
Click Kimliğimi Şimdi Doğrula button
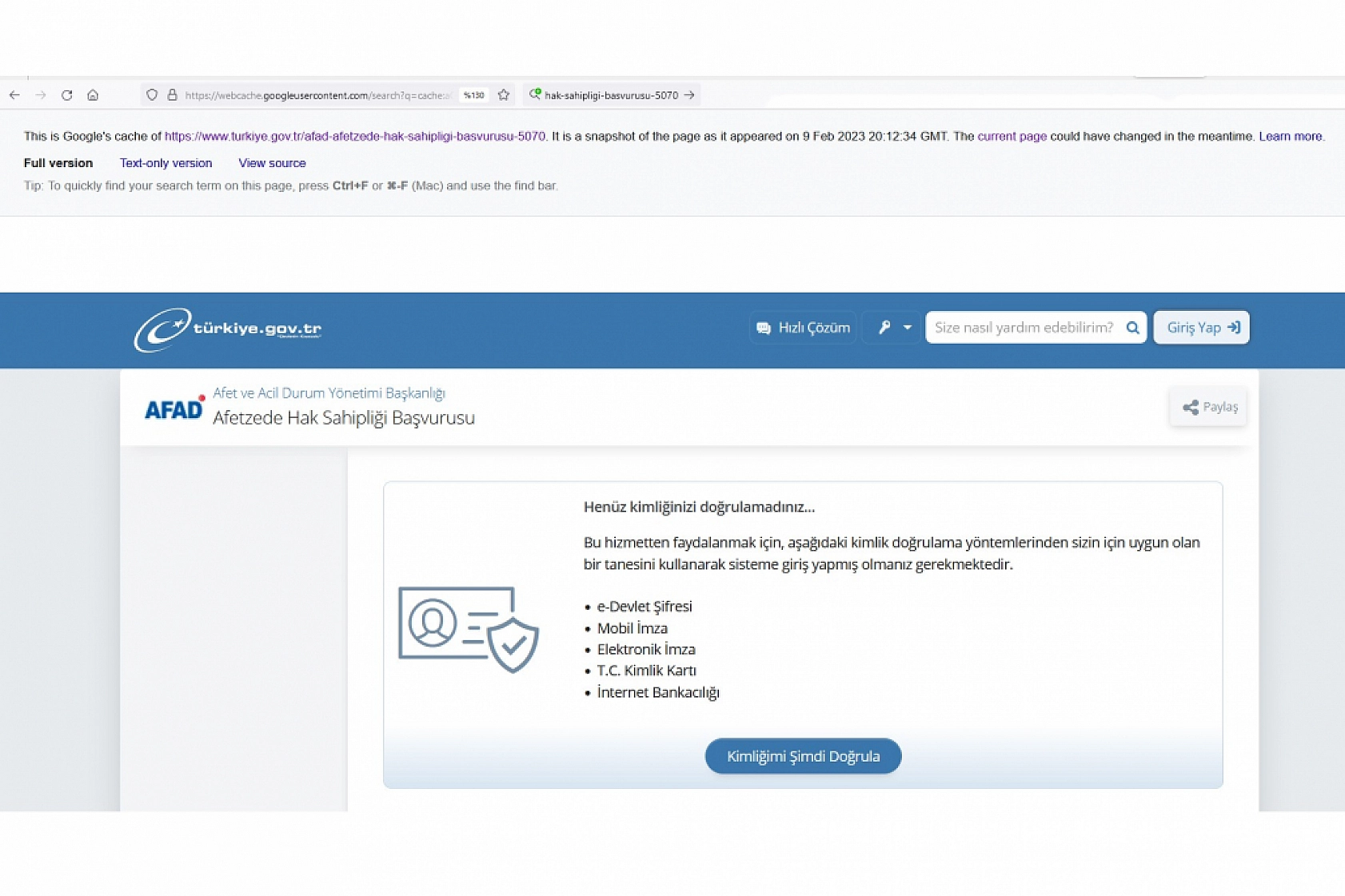coord(803,756)
